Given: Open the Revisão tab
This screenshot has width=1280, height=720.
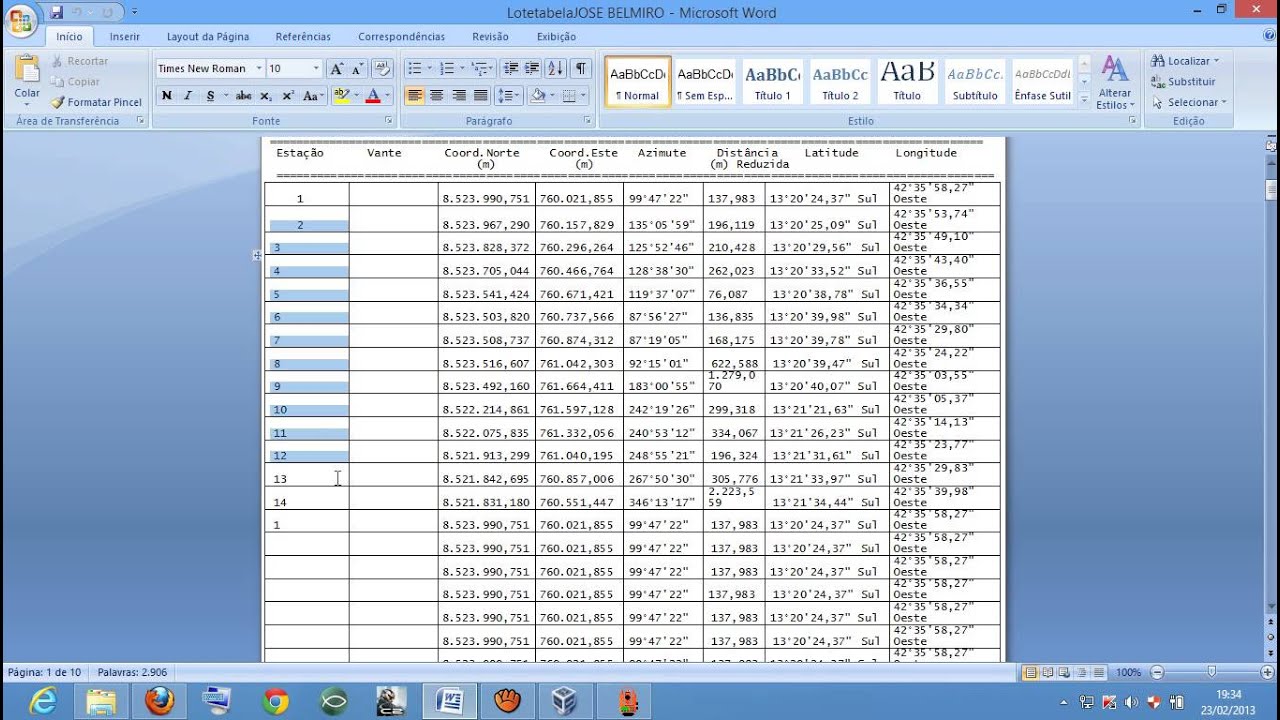Looking at the screenshot, I should (x=490, y=37).
